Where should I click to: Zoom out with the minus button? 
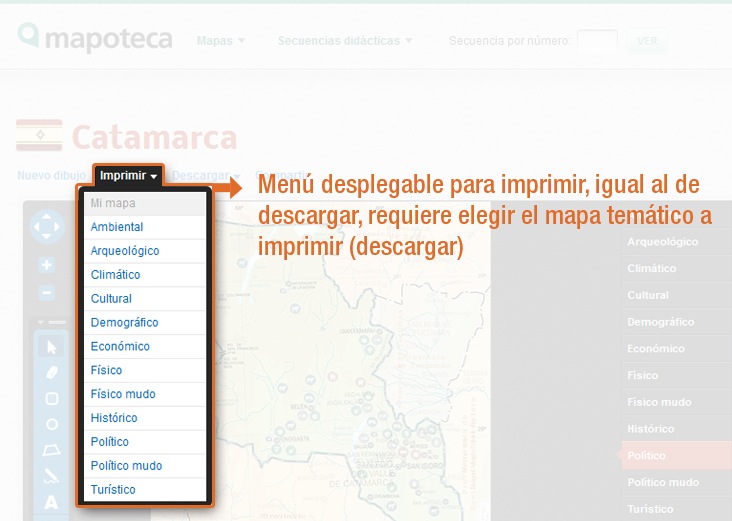47,293
